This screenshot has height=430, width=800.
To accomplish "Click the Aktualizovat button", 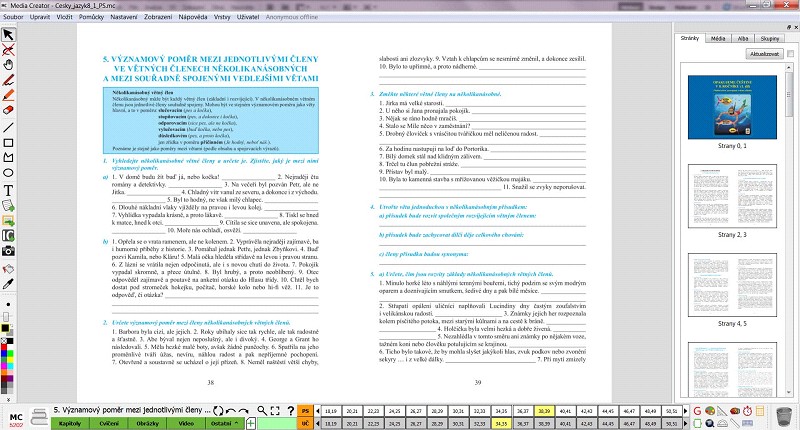I will tap(764, 54).
